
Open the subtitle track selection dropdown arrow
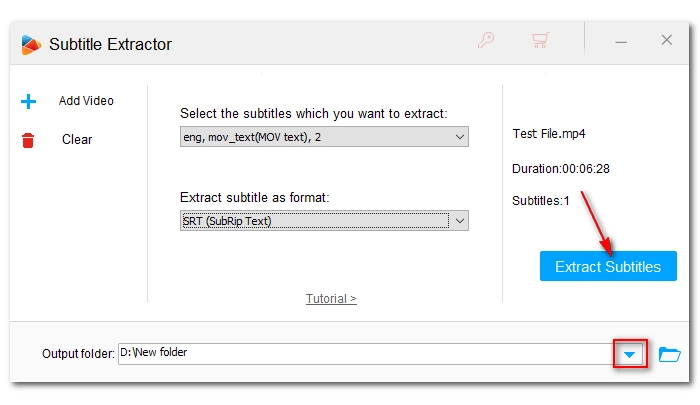tap(460, 137)
